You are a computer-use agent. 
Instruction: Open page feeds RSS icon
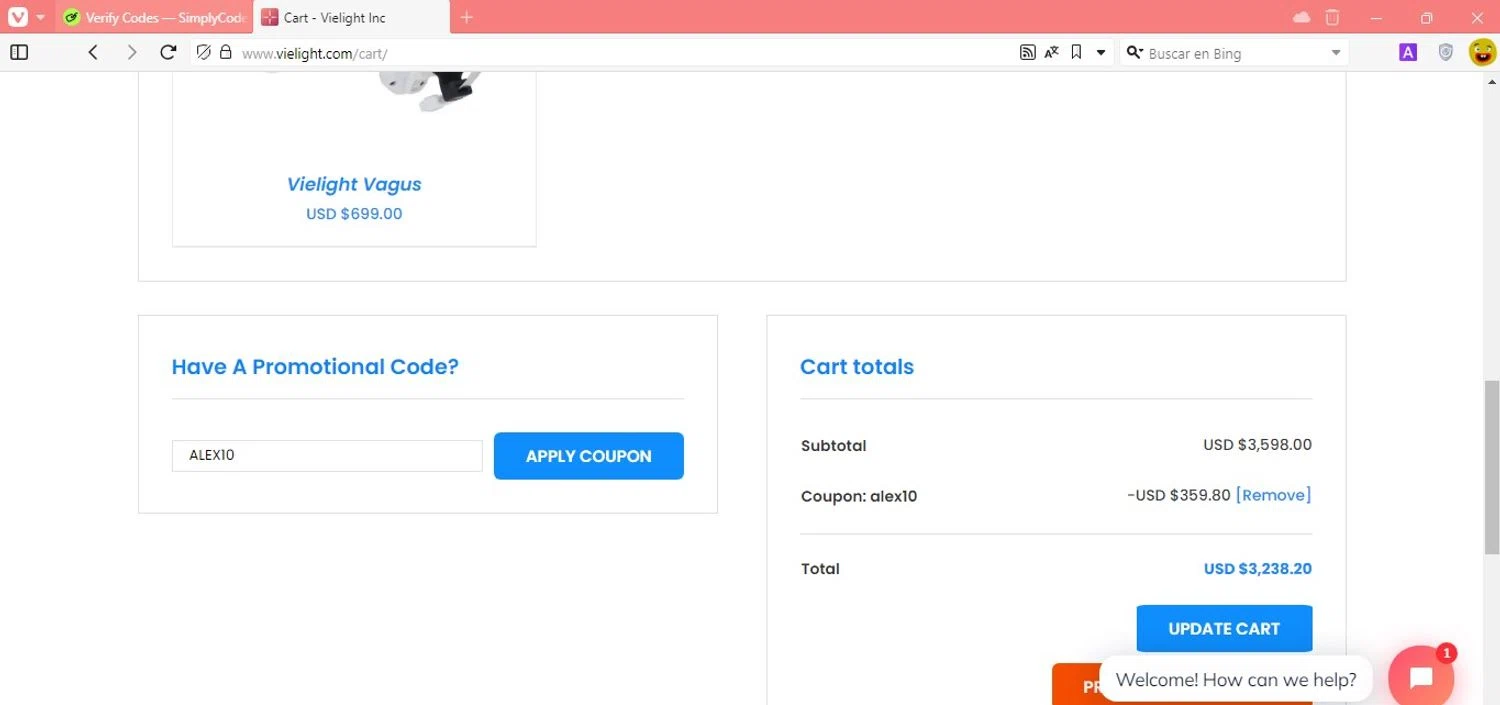click(x=1027, y=52)
